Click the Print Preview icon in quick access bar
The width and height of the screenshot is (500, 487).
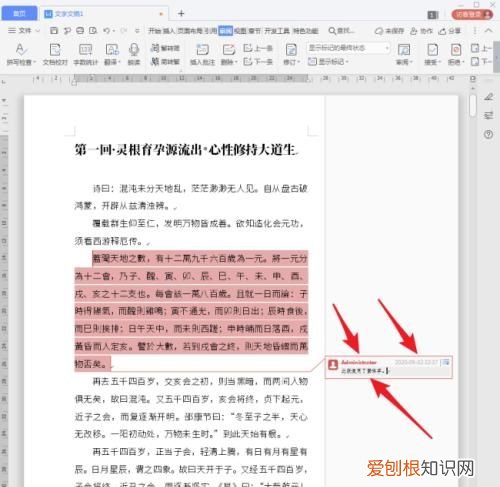93,31
